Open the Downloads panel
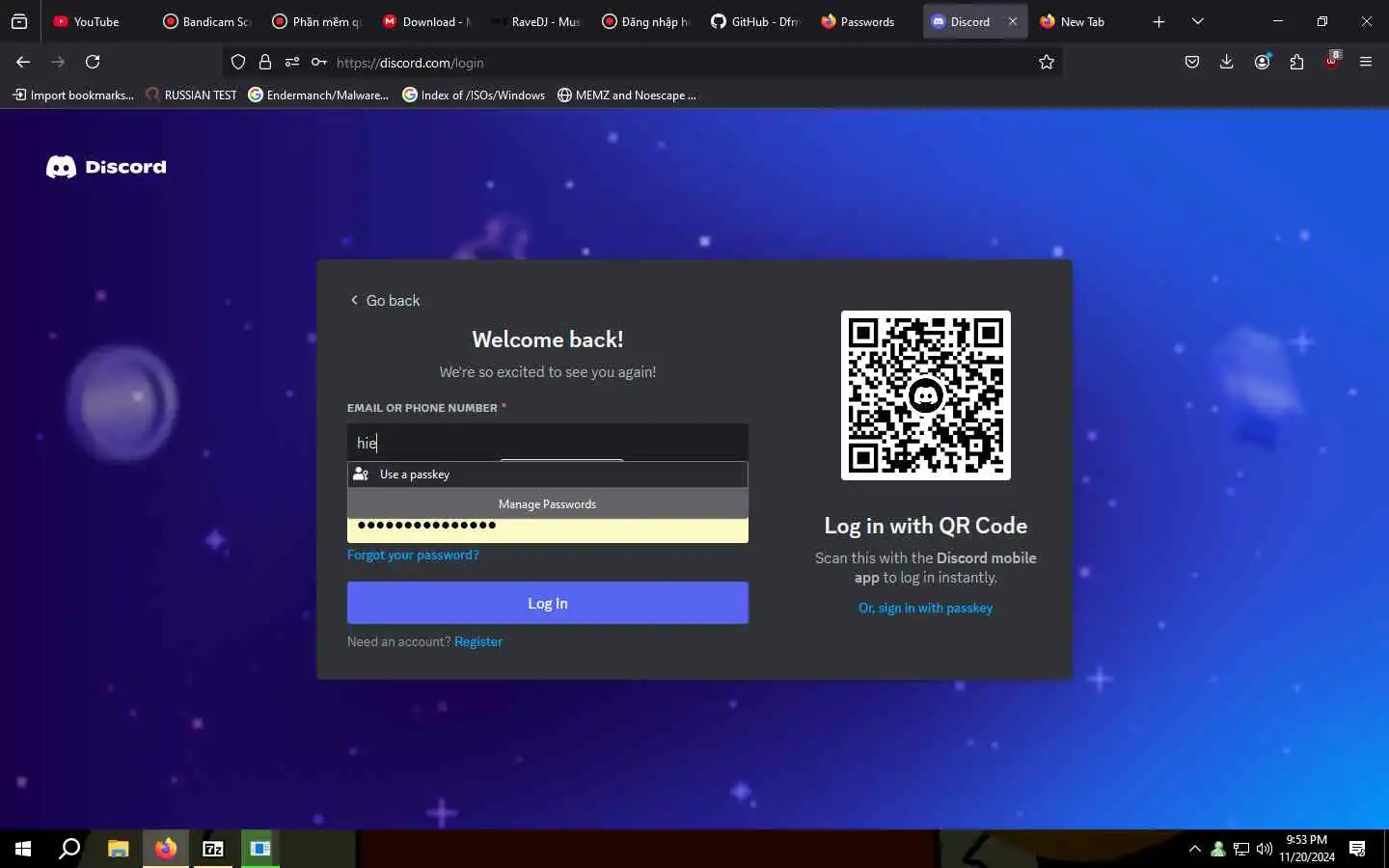1389x868 pixels. (x=1227, y=62)
